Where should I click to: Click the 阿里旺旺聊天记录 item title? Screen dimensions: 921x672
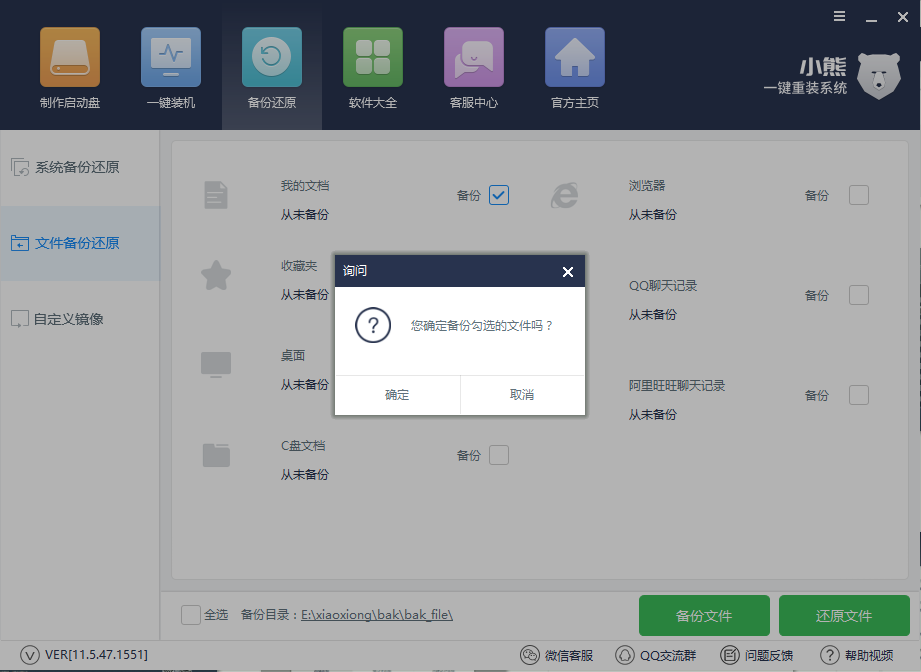pyautogui.click(x=677, y=385)
